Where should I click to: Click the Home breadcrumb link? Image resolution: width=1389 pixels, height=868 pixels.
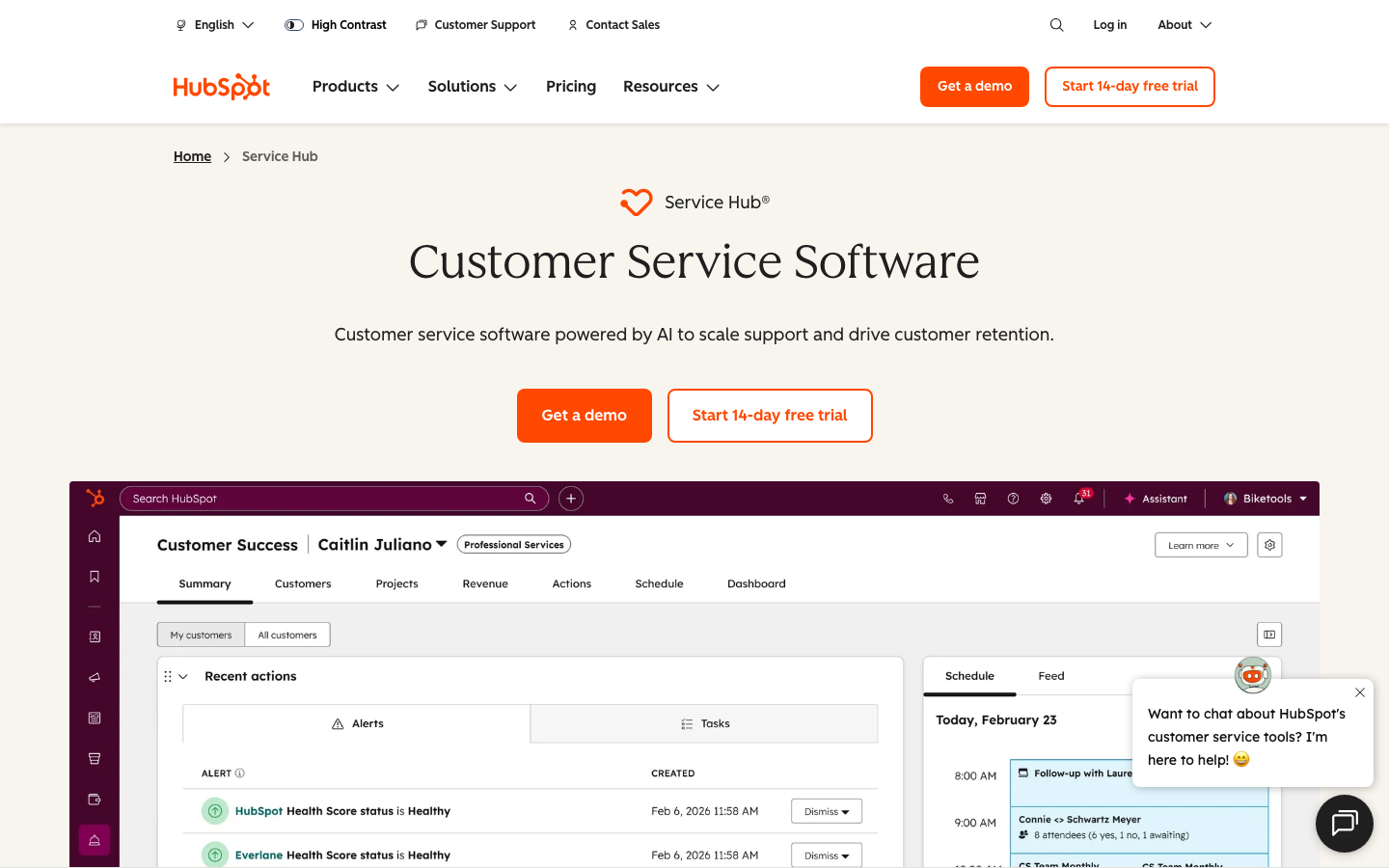click(x=192, y=156)
